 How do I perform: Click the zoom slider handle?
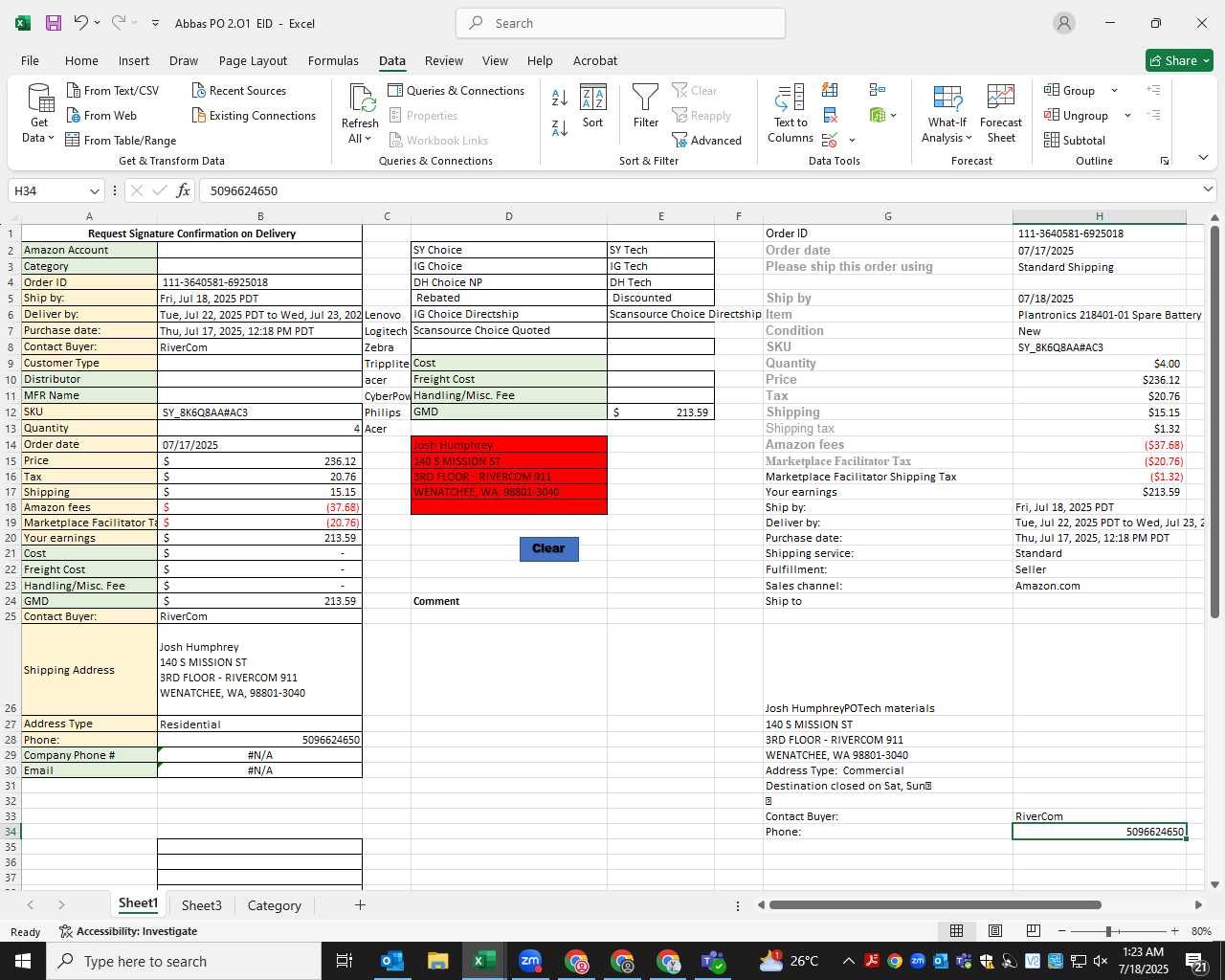(1108, 931)
